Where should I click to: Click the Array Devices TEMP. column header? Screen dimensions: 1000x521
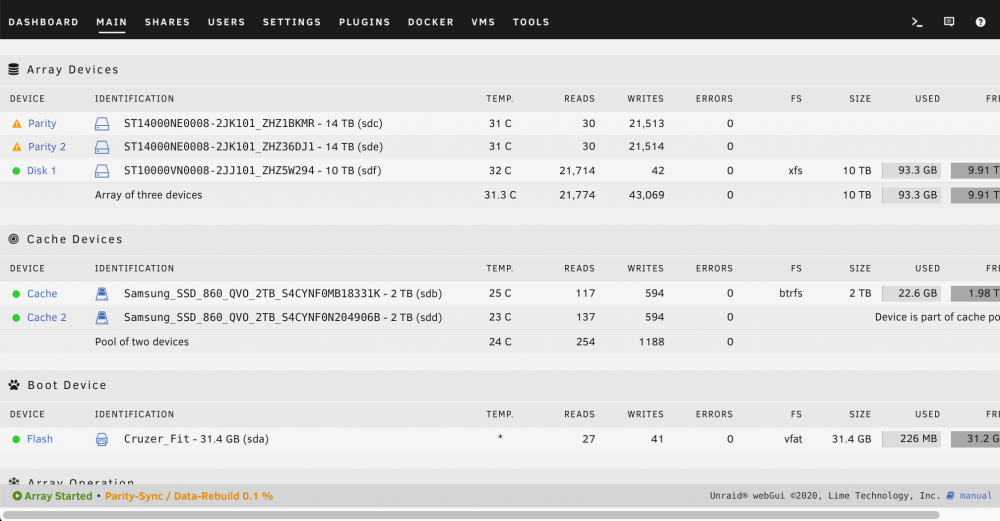[499, 99]
